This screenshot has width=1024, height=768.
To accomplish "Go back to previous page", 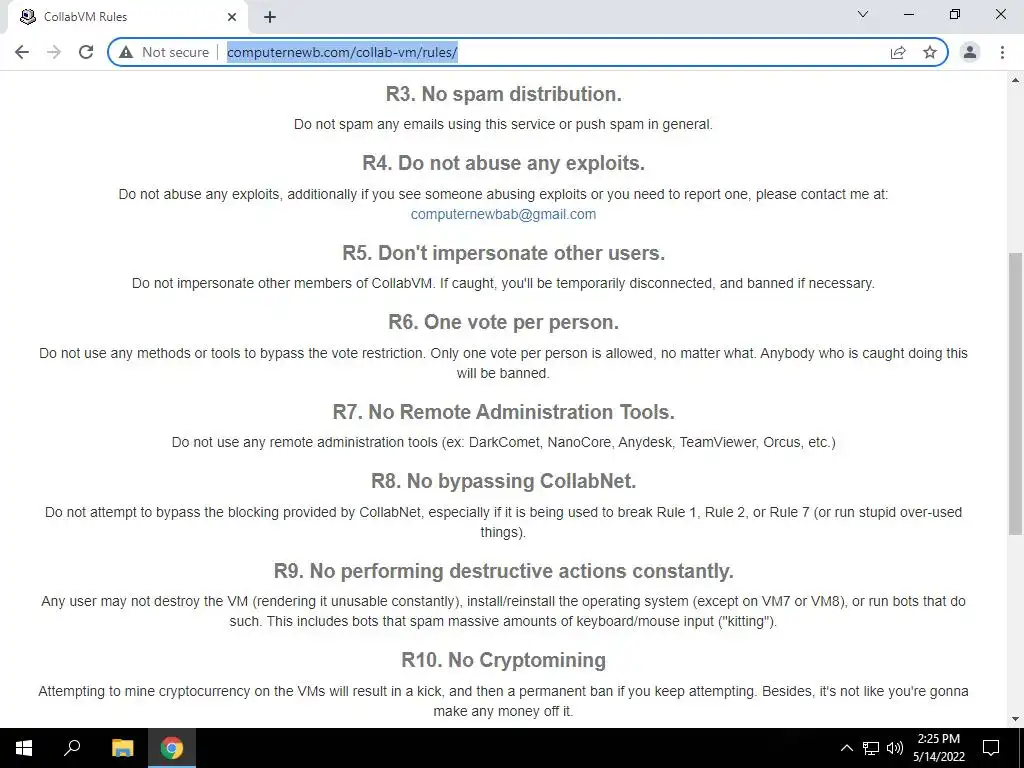I will [x=22, y=52].
